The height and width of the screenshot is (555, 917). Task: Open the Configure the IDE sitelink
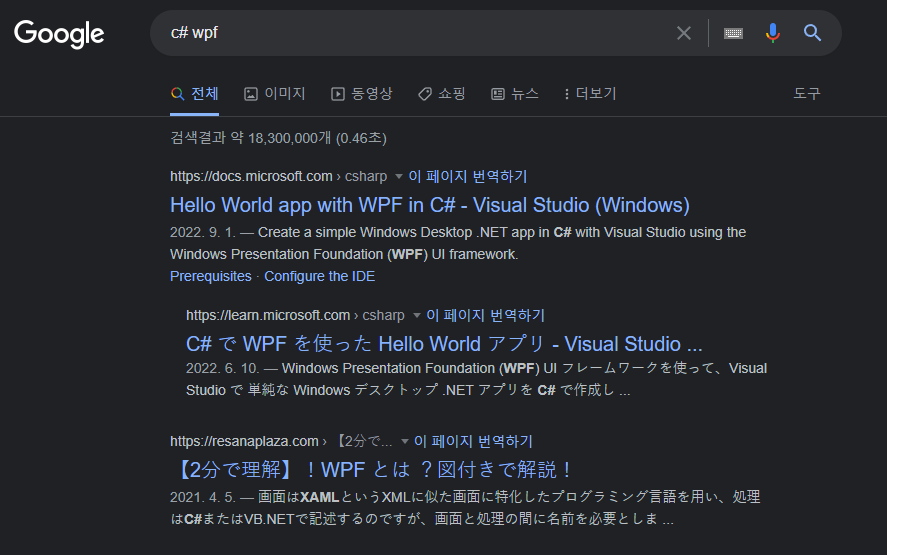(x=319, y=276)
